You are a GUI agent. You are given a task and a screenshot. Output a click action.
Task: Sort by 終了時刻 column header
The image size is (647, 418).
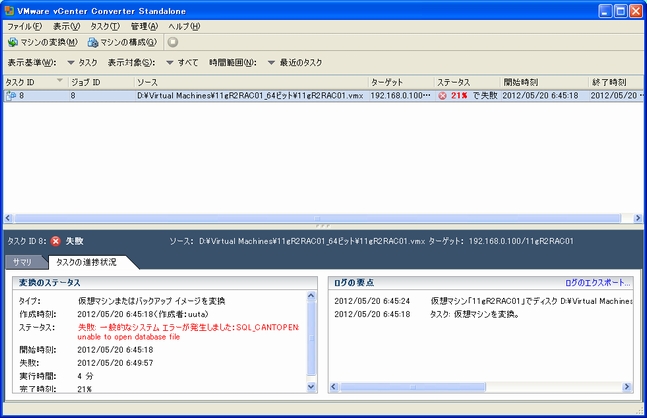coord(616,82)
